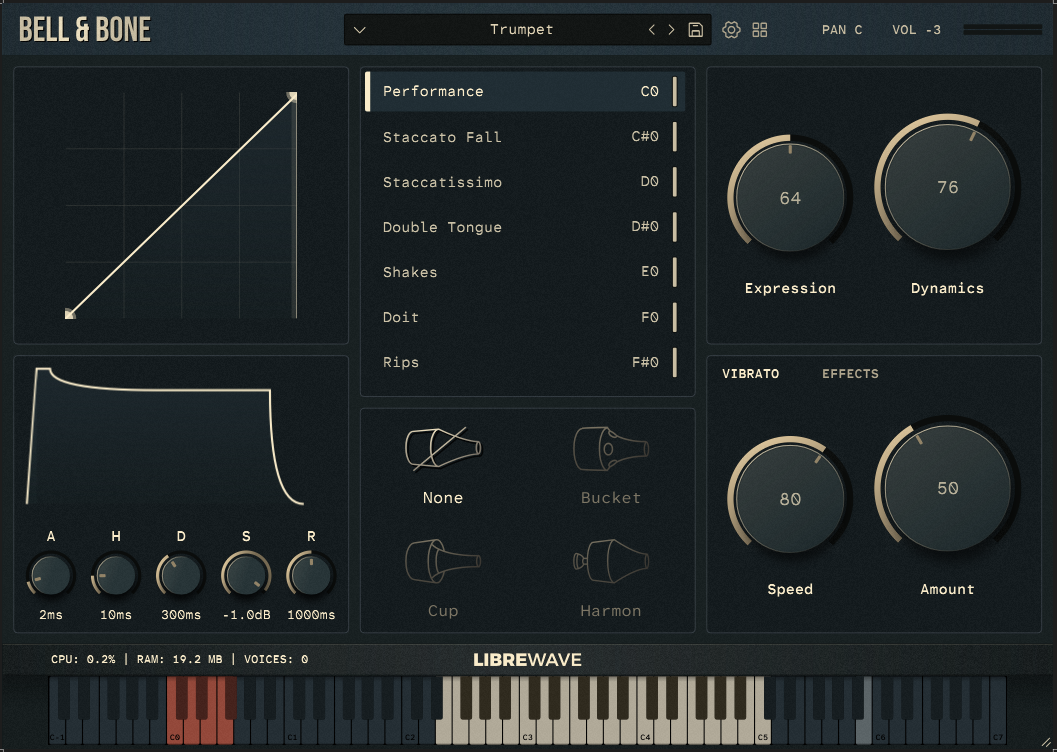Screen dimensions: 1057x752
Task: Select the Double Tongue articulation
Action: [x=525, y=227]
